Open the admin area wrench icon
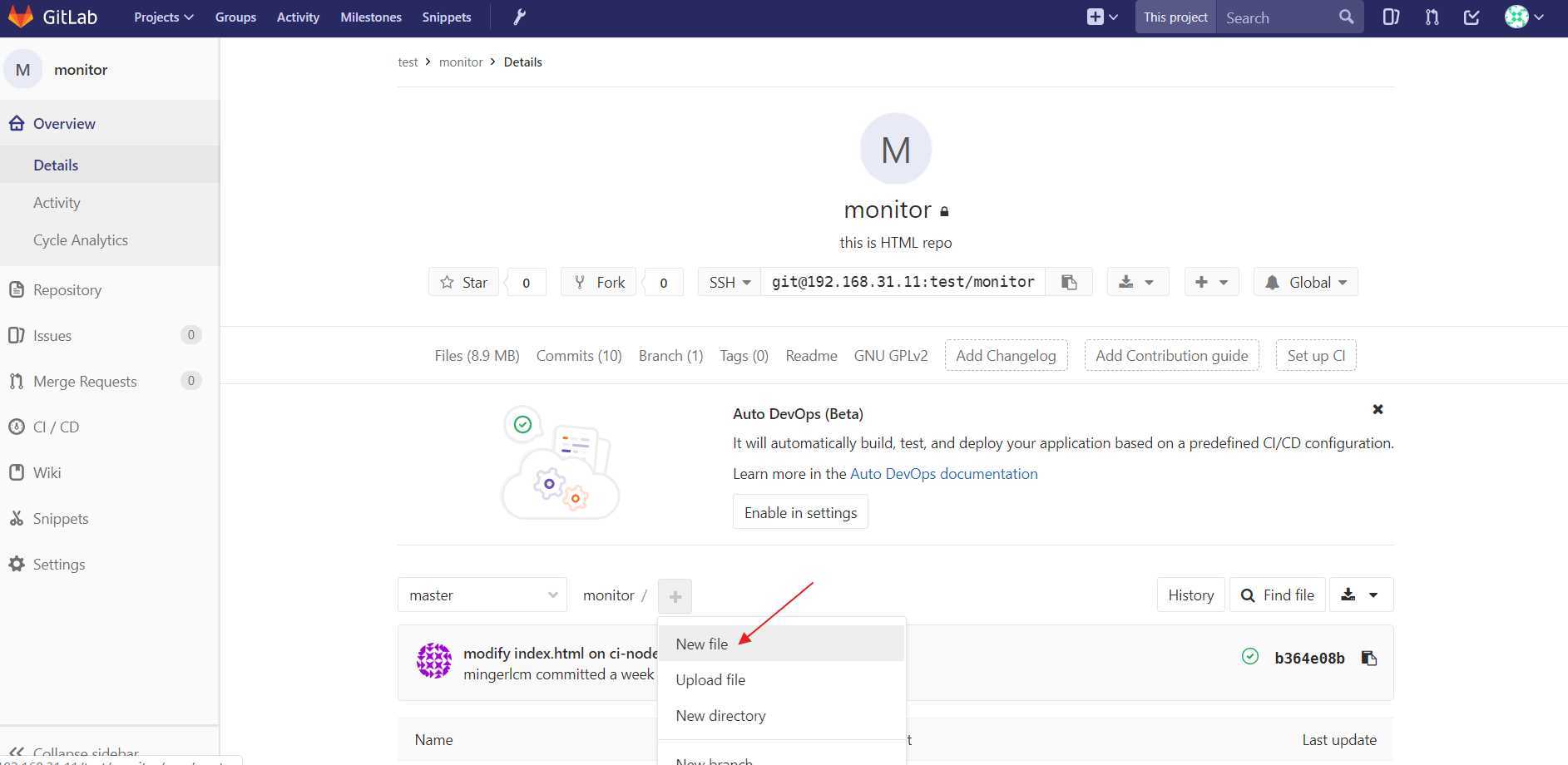The width and height of the screenshot is (1568, 765). click(x=520, y=17)
